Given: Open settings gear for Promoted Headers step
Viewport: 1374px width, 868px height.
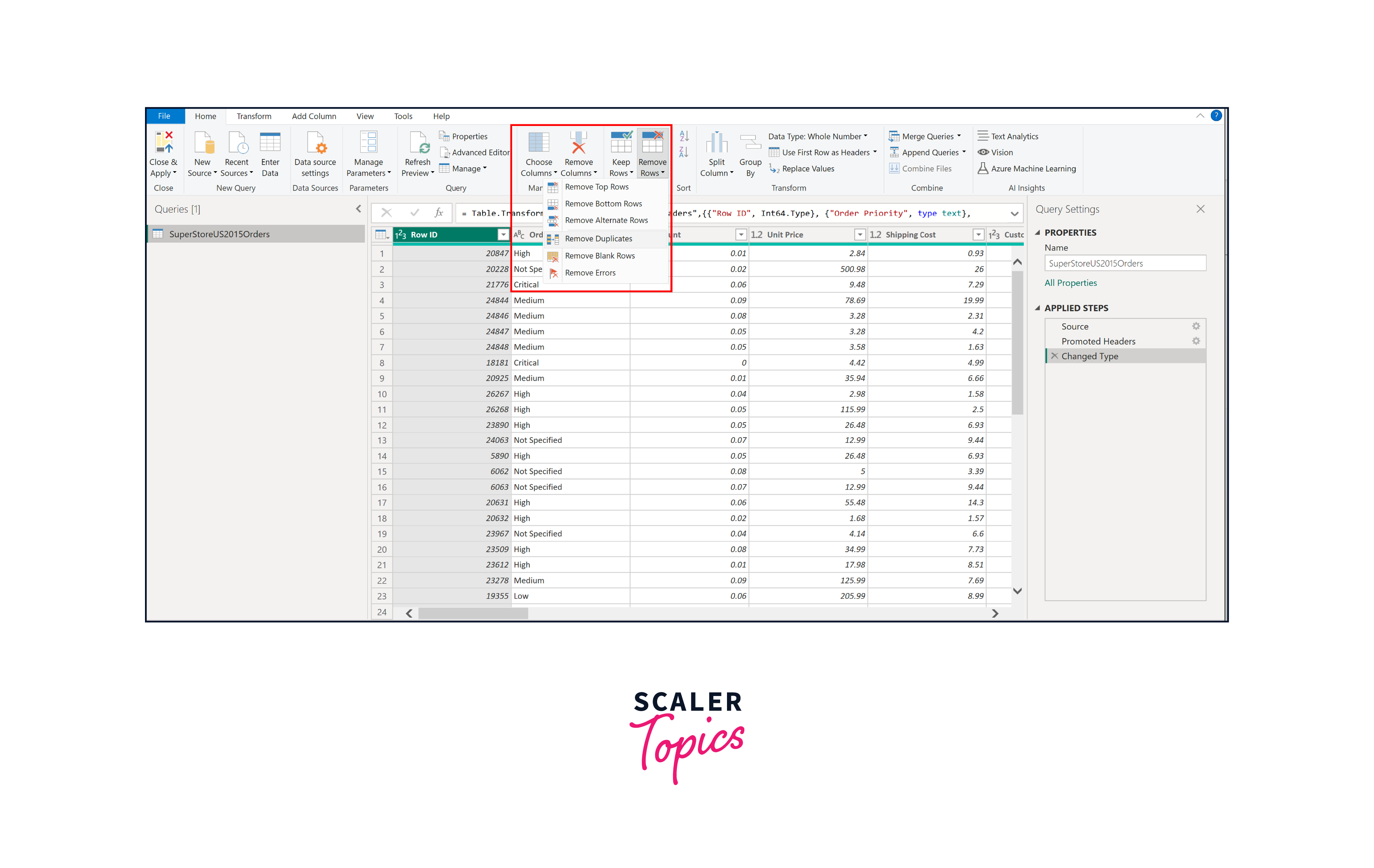Looking at the screenshot, I should pyautogui.click(x=1197, y=341).
